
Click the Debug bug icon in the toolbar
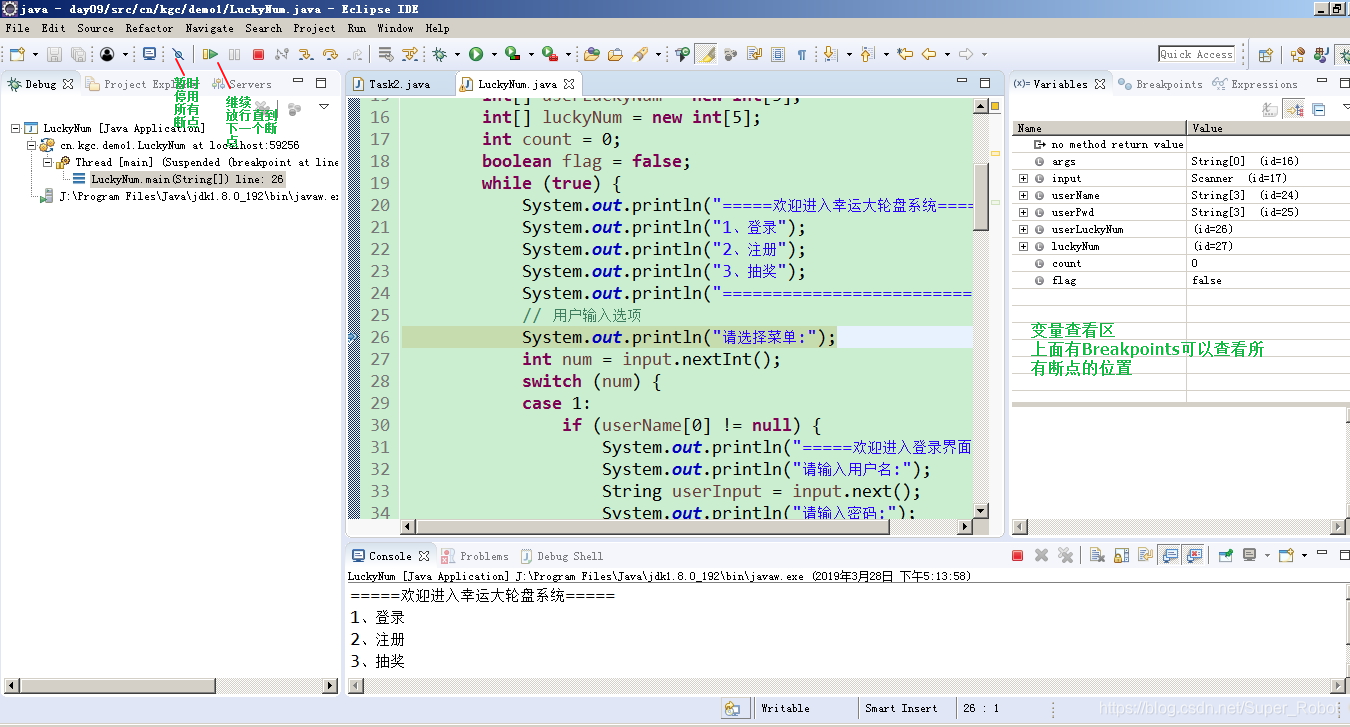pyautogui.click(x=440, y=54)
